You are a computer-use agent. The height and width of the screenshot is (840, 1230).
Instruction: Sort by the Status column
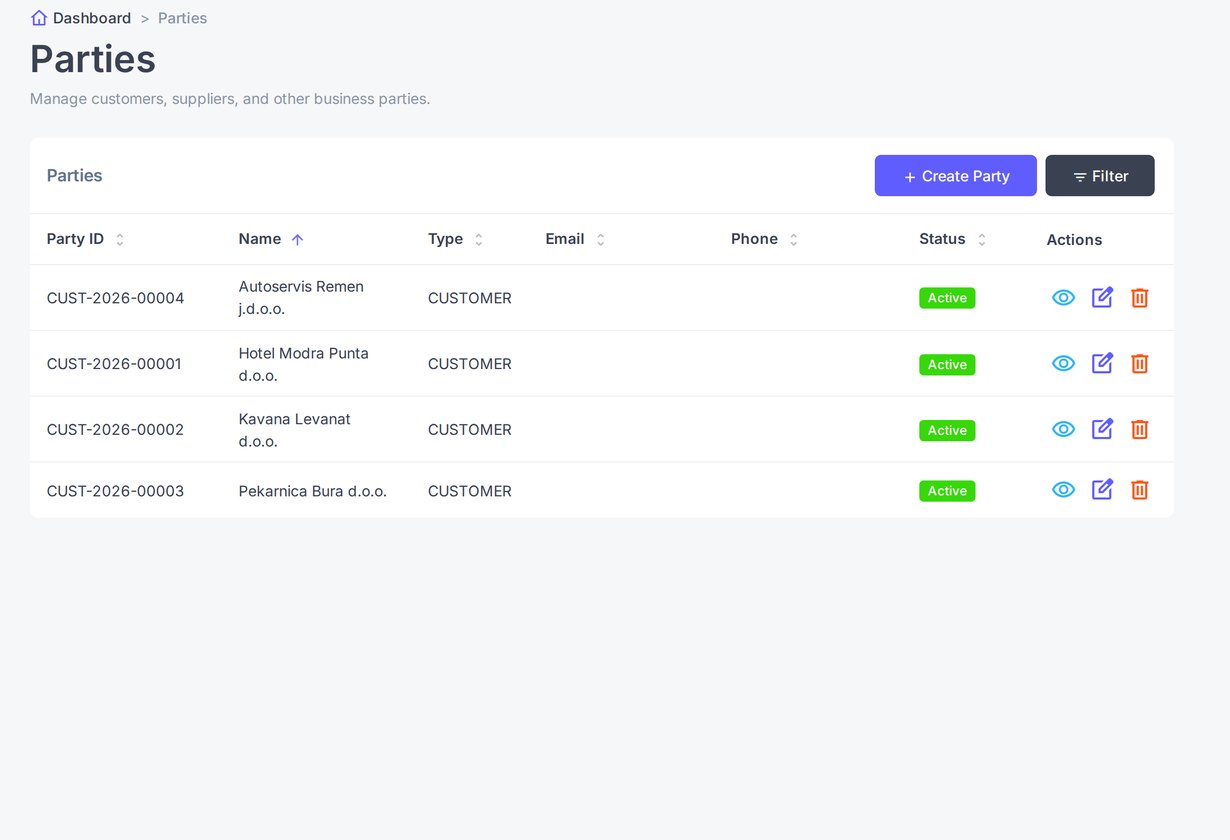[953, 239]
